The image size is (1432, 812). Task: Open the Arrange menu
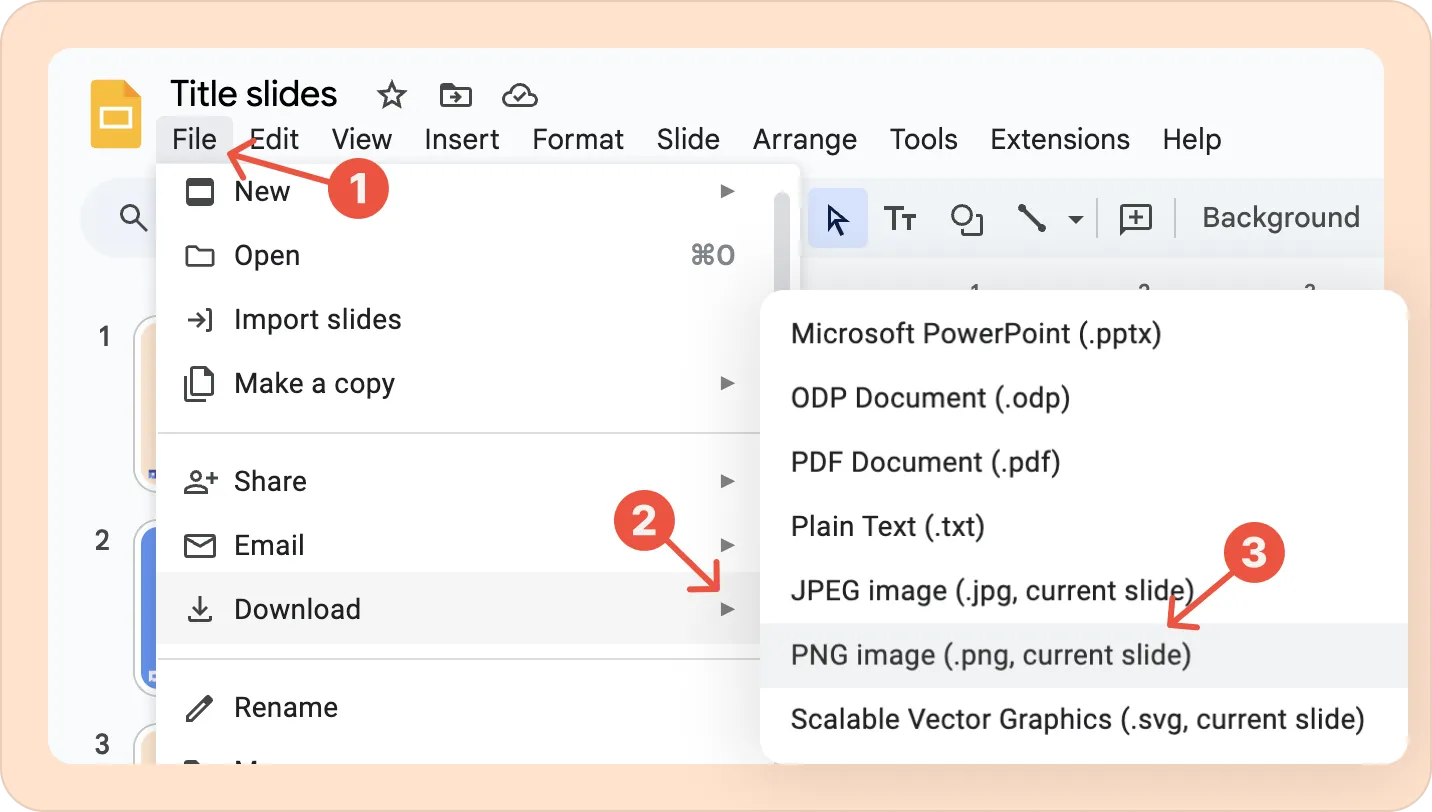point(805,139)
